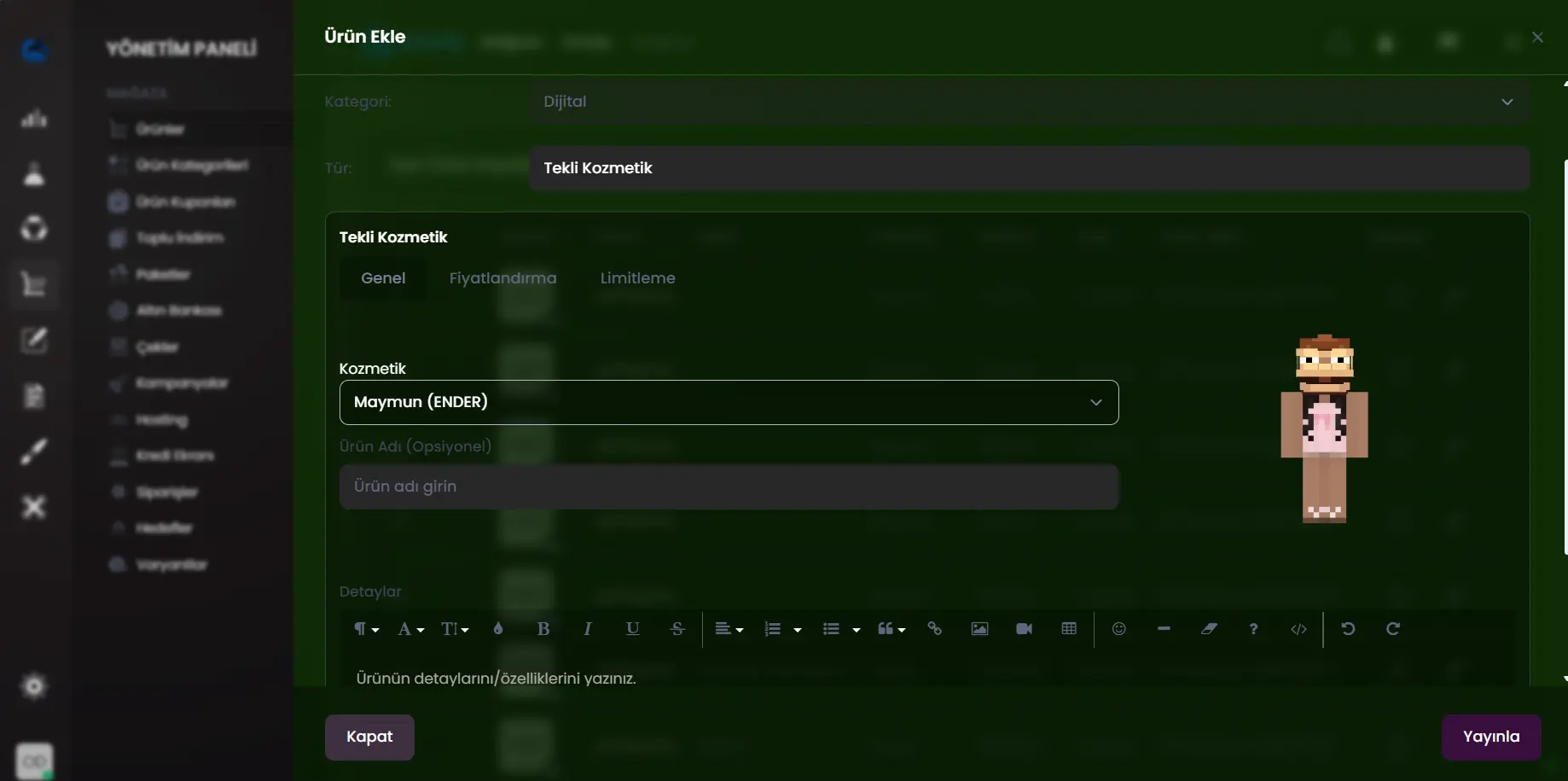Toggle bold formatting
Screen dimensions: 1568x781
pos(543,629)
